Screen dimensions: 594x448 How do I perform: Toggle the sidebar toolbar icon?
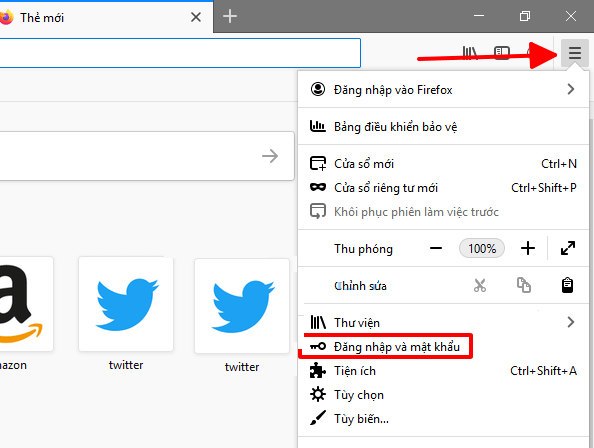tap(502, 53)
